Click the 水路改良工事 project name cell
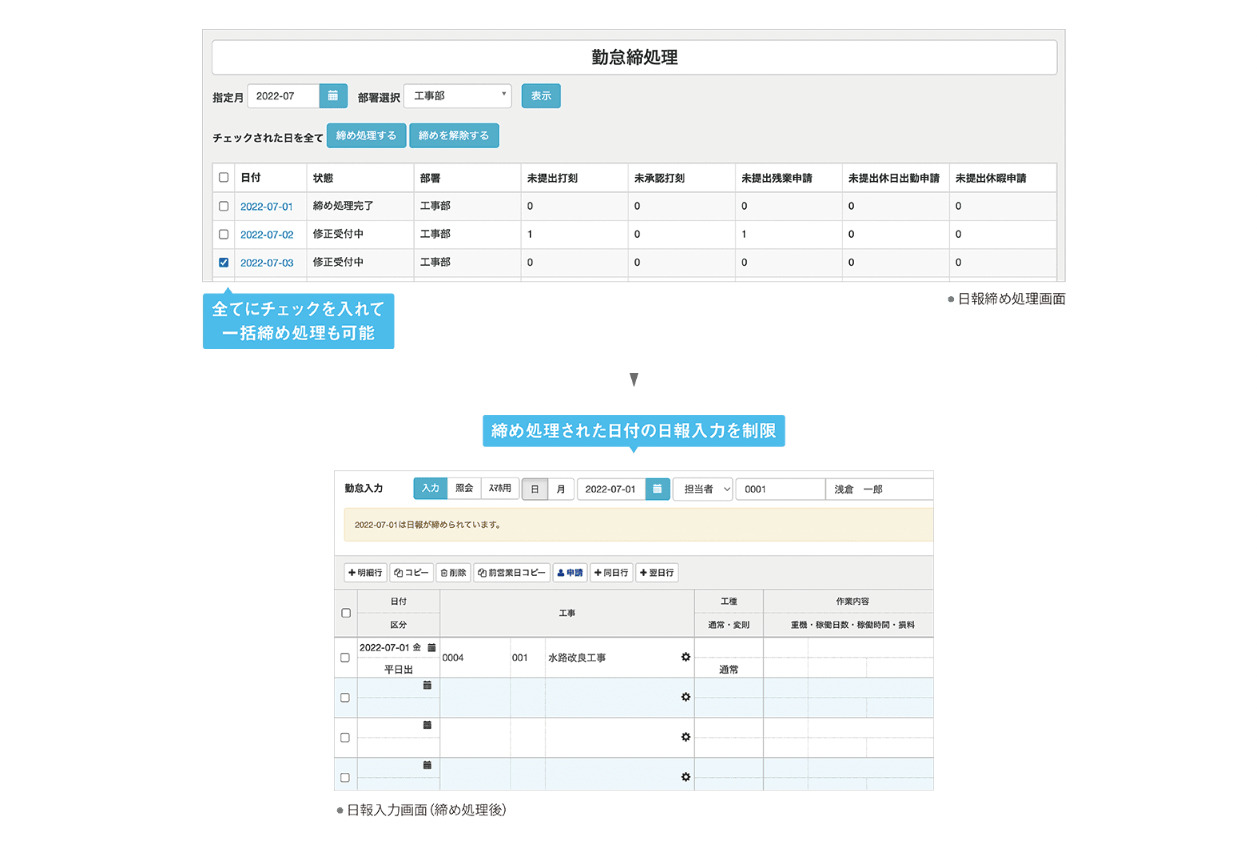 577,658
